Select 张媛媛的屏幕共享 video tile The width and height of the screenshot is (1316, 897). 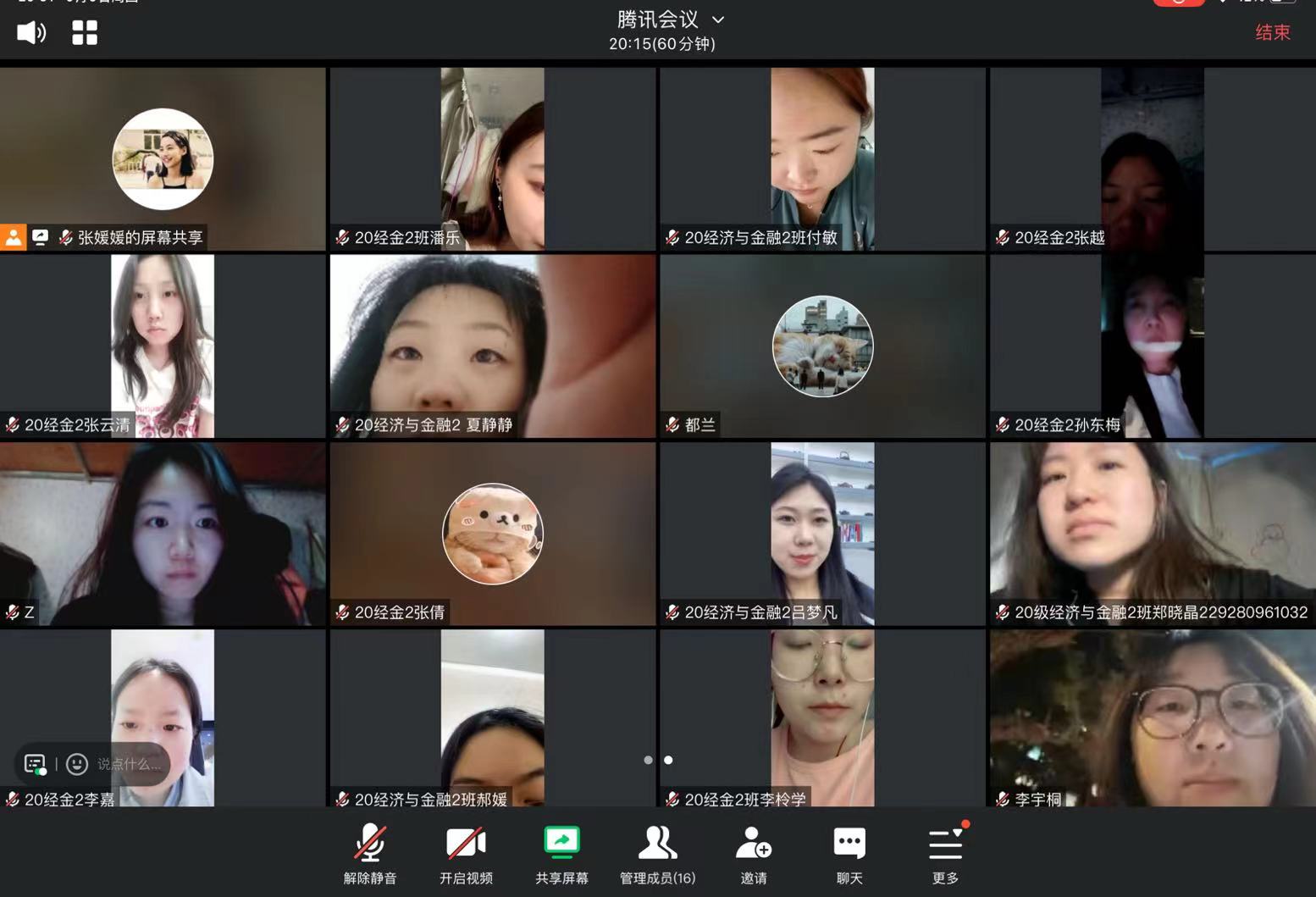tap(163, 159)
